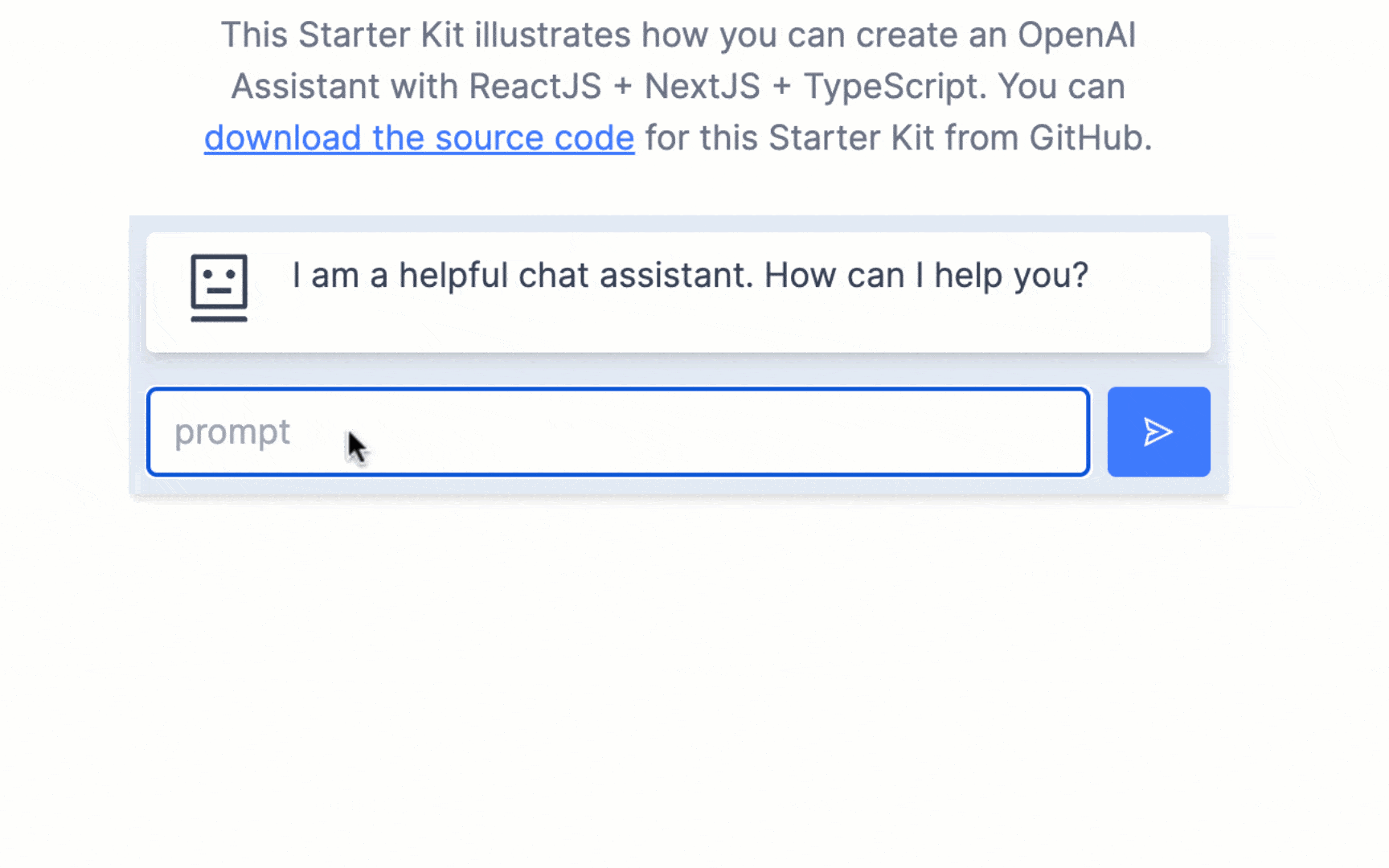The width and height of the screenshot is (1389, 868).
Task: Open the download the source code link
Action: [x=419, y=137]
